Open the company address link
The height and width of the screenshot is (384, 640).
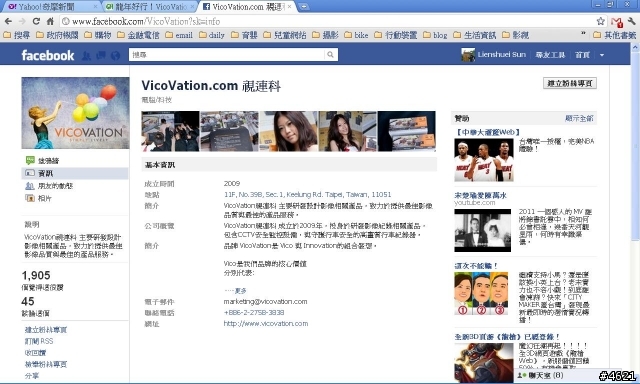point(307,195)
